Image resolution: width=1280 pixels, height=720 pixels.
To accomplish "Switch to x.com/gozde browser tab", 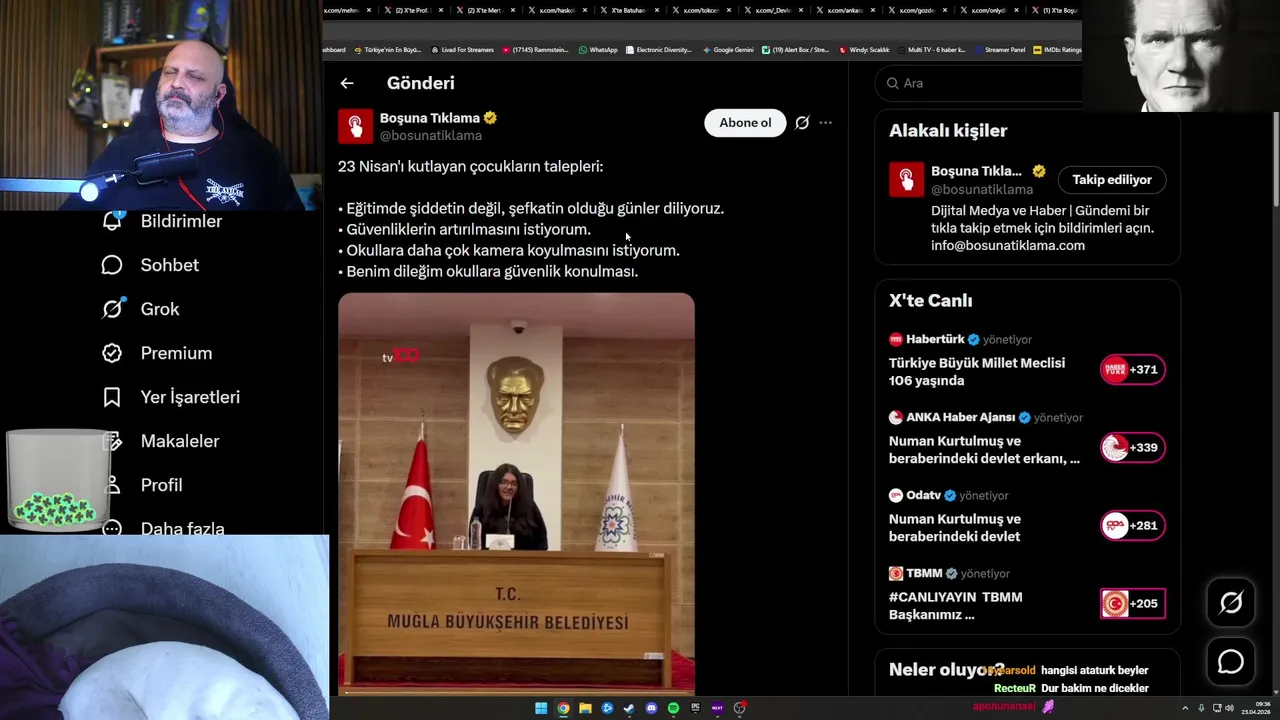I will click(916, 10).
